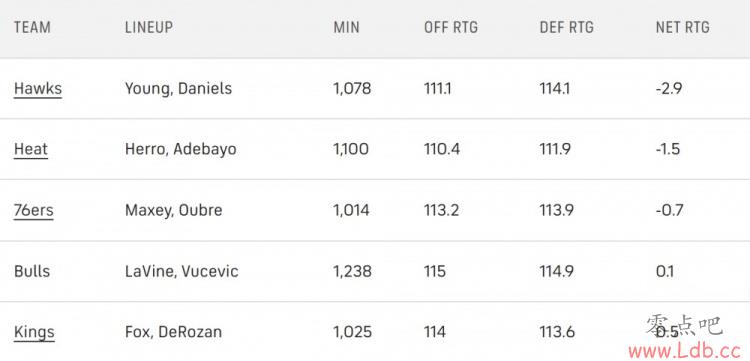Sort by the NET RTG column header
750x361 pixels.
point(683,27)
